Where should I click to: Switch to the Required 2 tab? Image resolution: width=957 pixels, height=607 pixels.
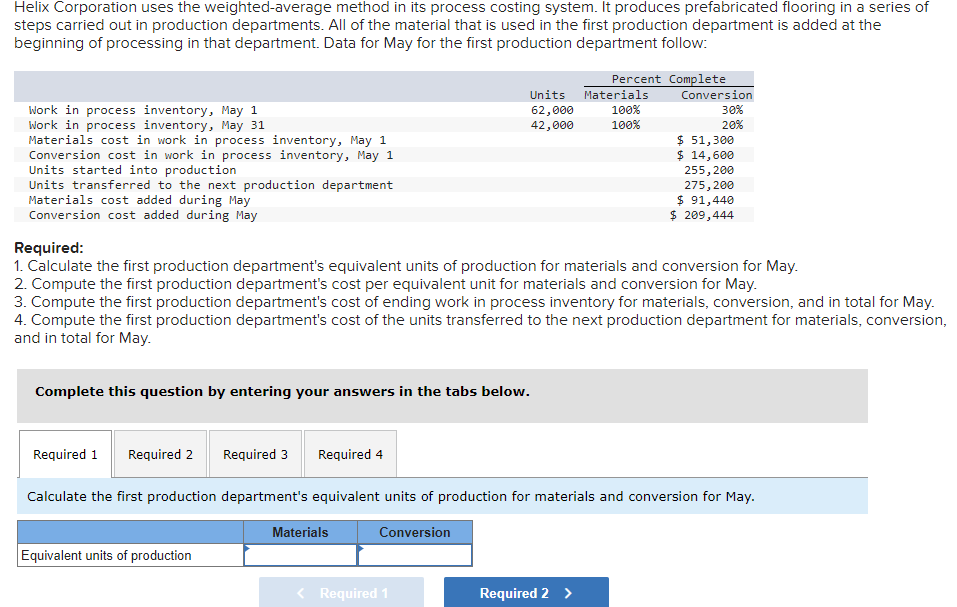(159, 453)
